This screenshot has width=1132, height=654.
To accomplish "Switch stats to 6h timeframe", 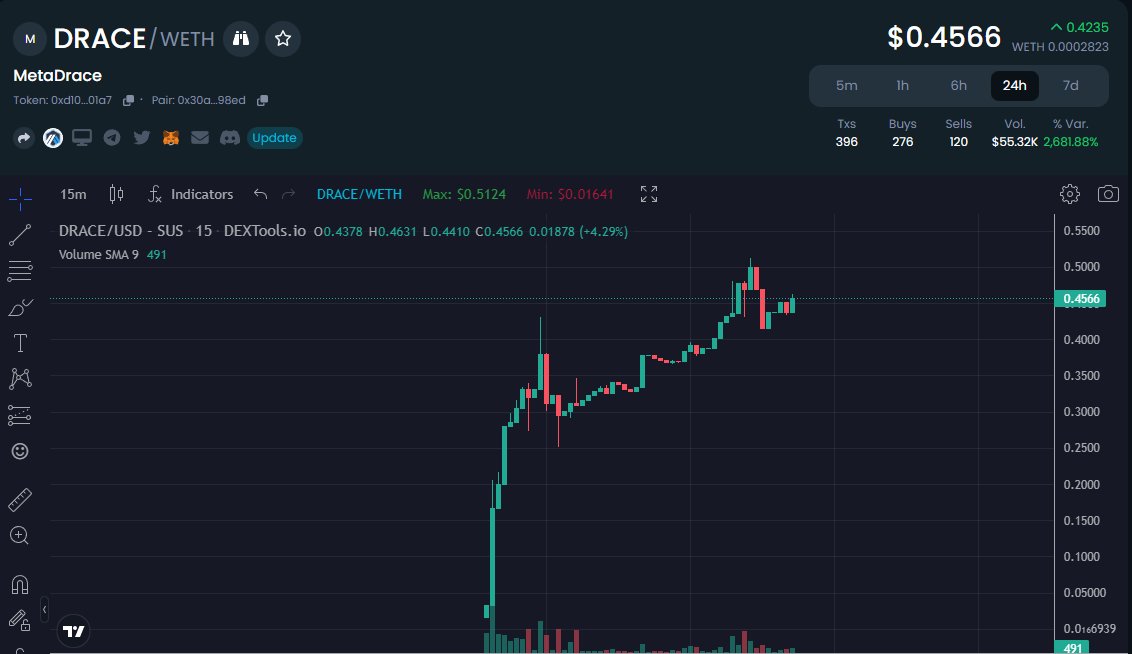I will pyautogui.click(x=959, y=85).
